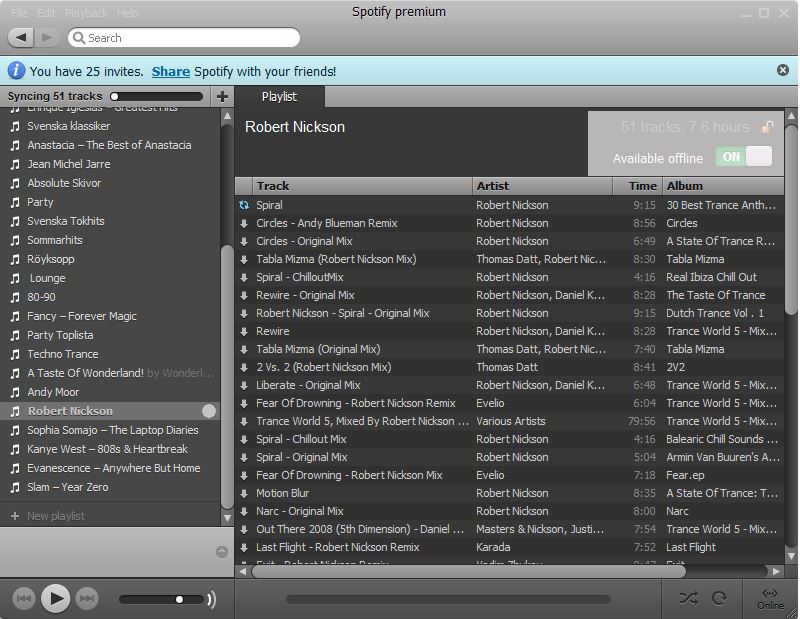Click the speaker volume icon
This screenshot has height=619, width=800.
point(211,599)
